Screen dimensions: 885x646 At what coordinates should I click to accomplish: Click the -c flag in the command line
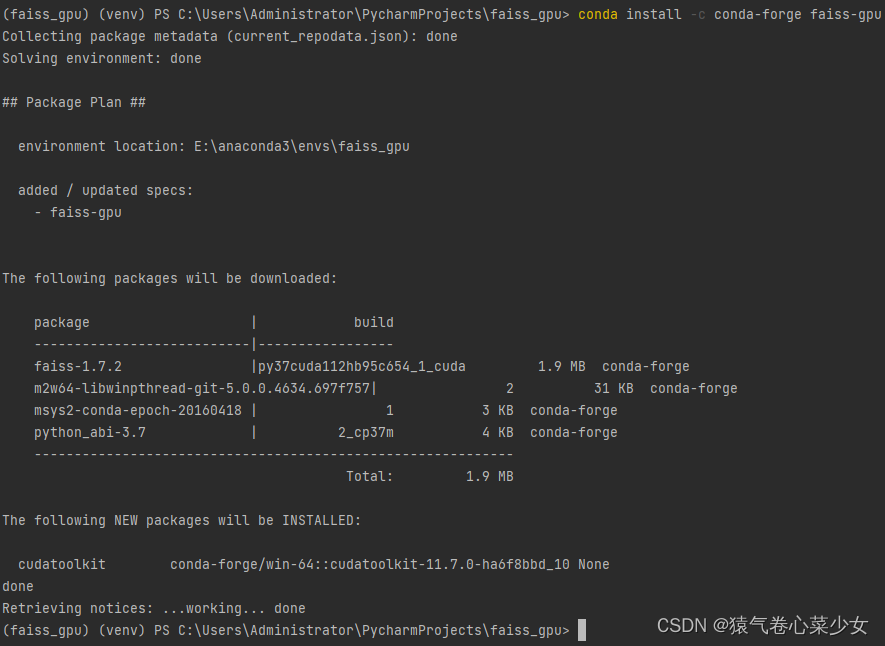click(x=697, y=14)
